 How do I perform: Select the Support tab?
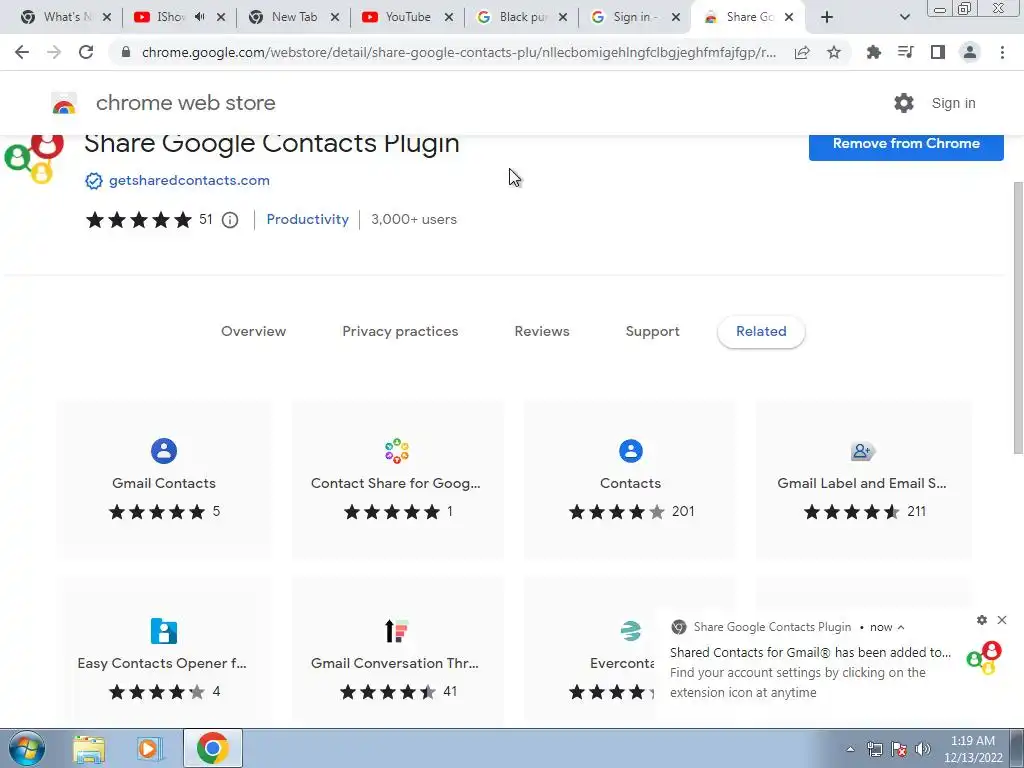click(652, 331)
